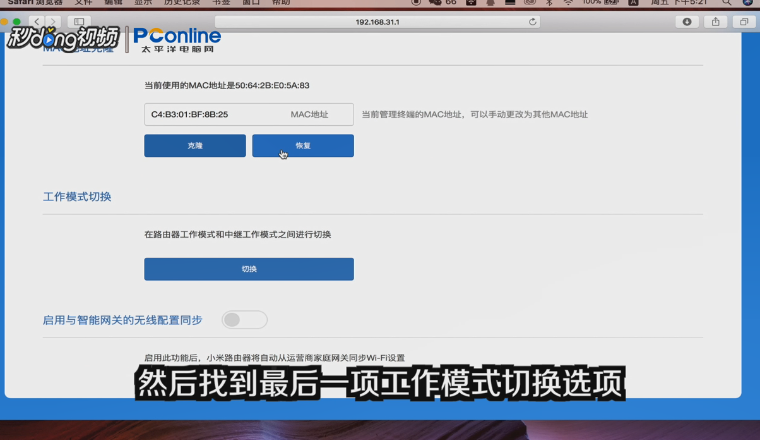Click text 在路由器工作模式和中继工作模式之间进行切换

[x=238, y=235]
